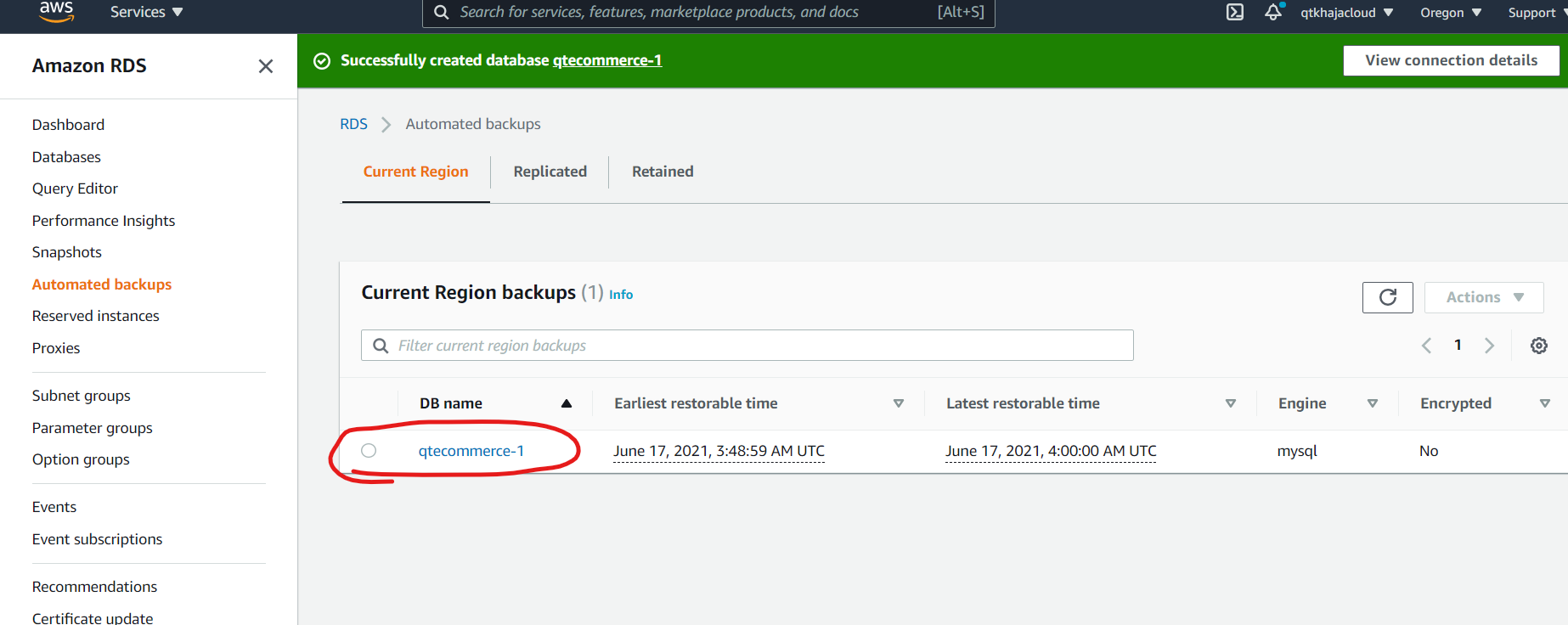Click the notifications bell icon
The width and height of the screenshot is (1568, 625).
coord(1272,12)
